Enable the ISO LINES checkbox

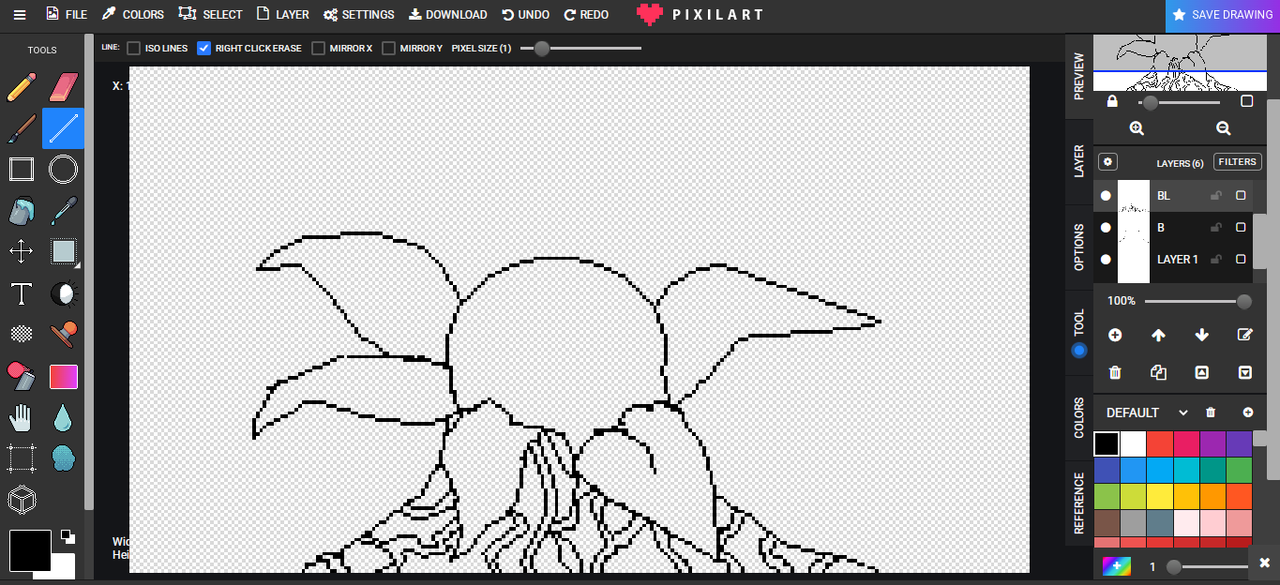(134, 48)
